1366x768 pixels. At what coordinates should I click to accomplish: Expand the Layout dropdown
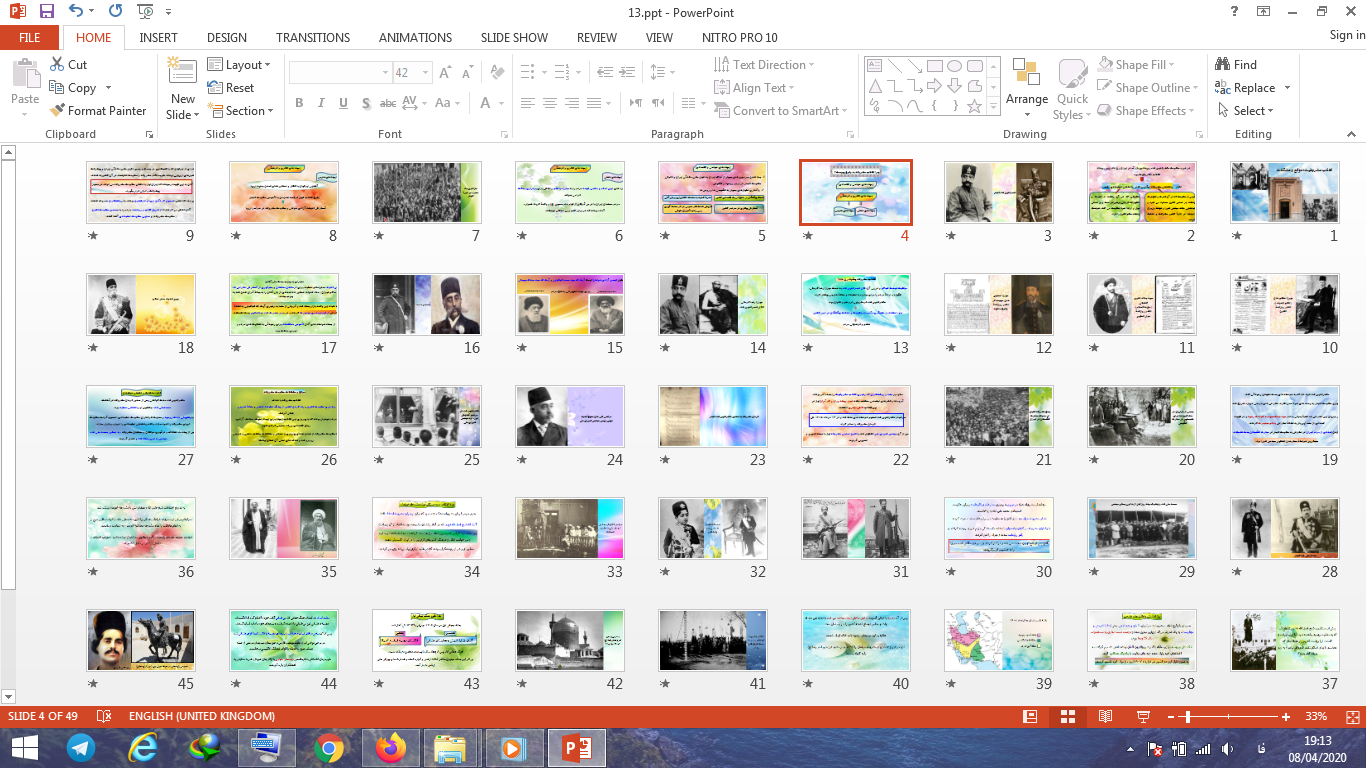(x=239, y=65)
